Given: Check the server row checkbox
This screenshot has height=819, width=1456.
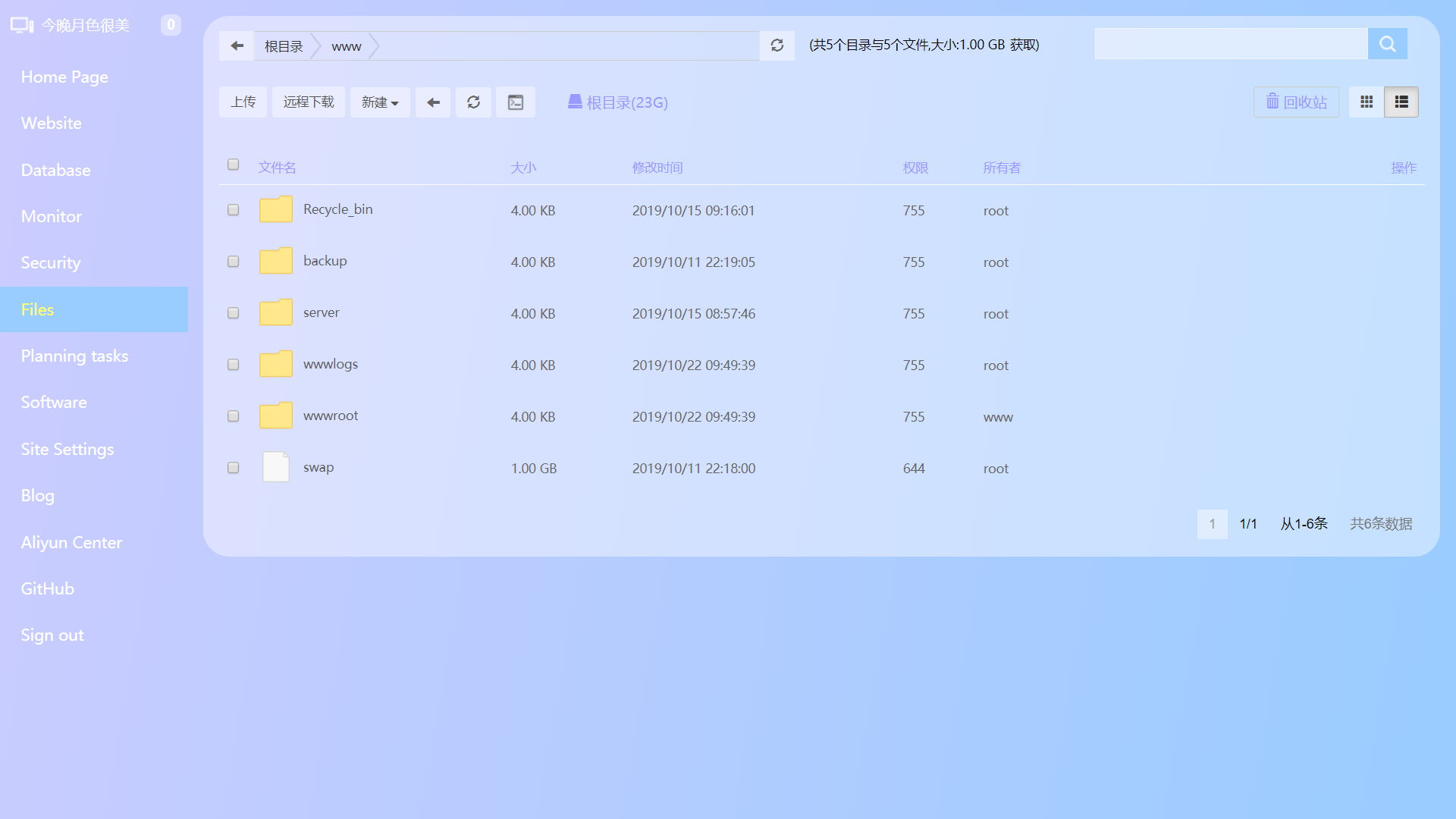Looking at the screenshot, I should click(234, 313).
